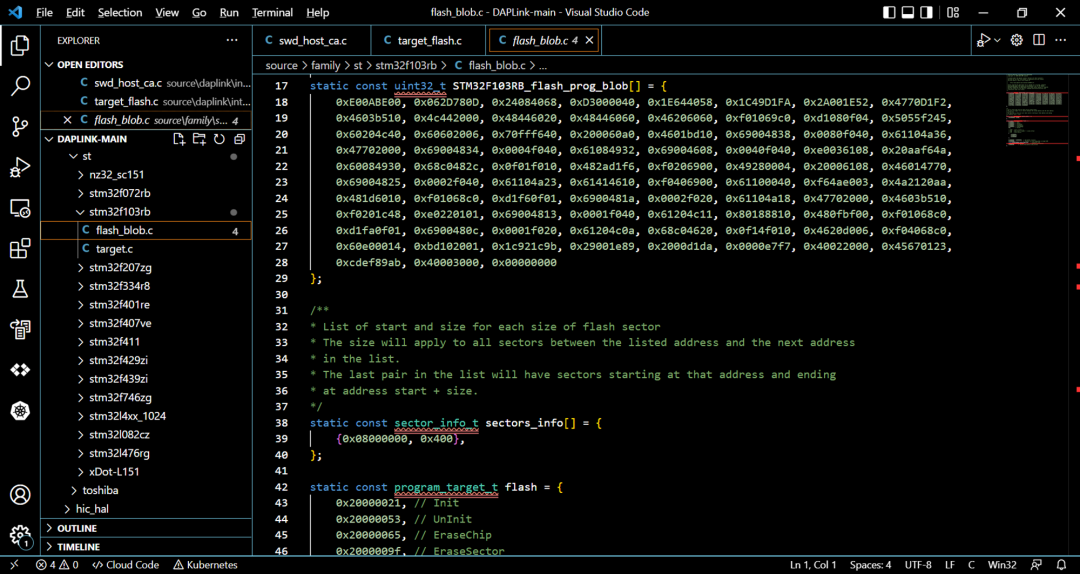
Task: Open the Run and Debug view
Action: (20, 167)
